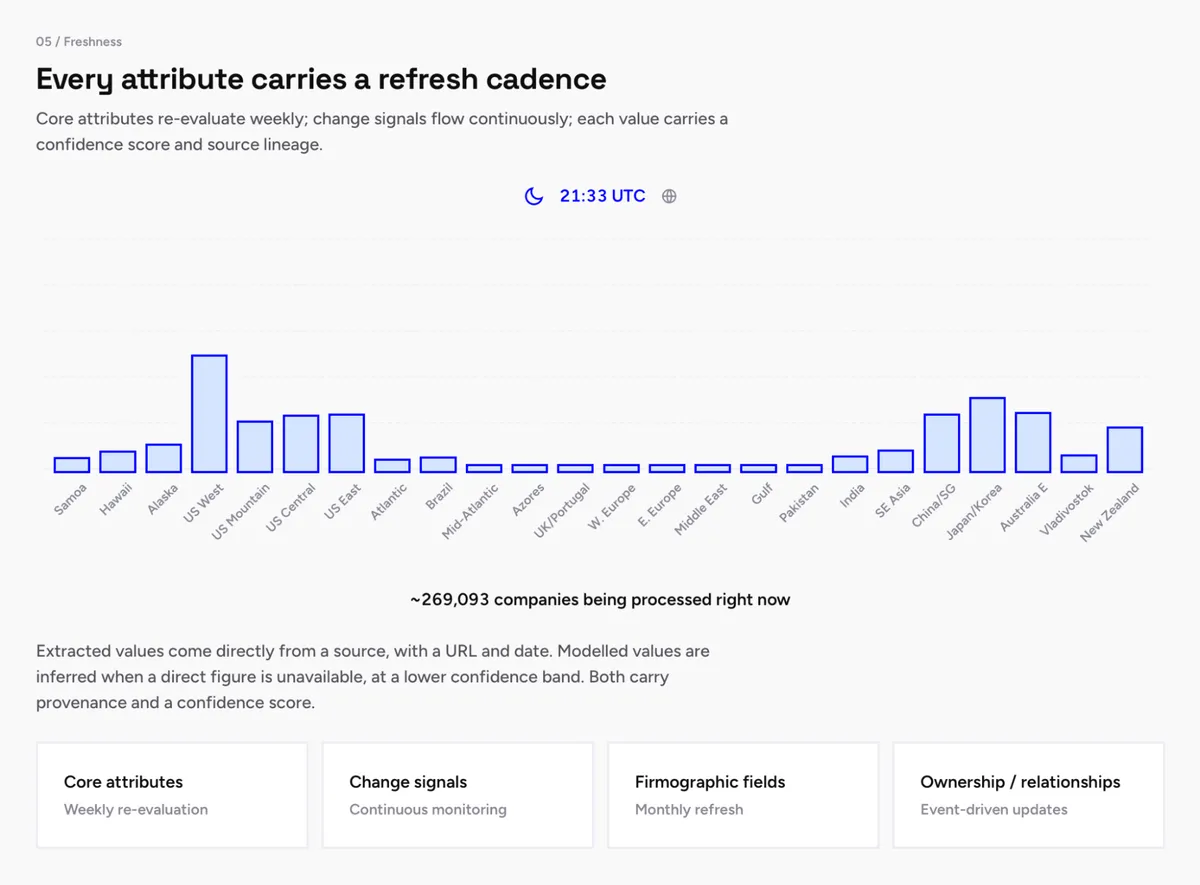Select the Hawaii bar in the chart

click(117, 462)
